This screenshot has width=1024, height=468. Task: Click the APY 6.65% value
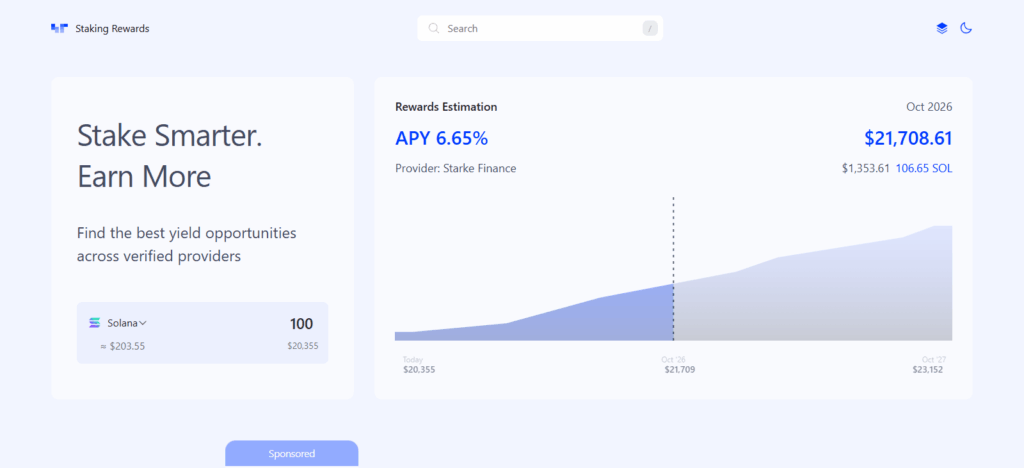click(442, 138)
